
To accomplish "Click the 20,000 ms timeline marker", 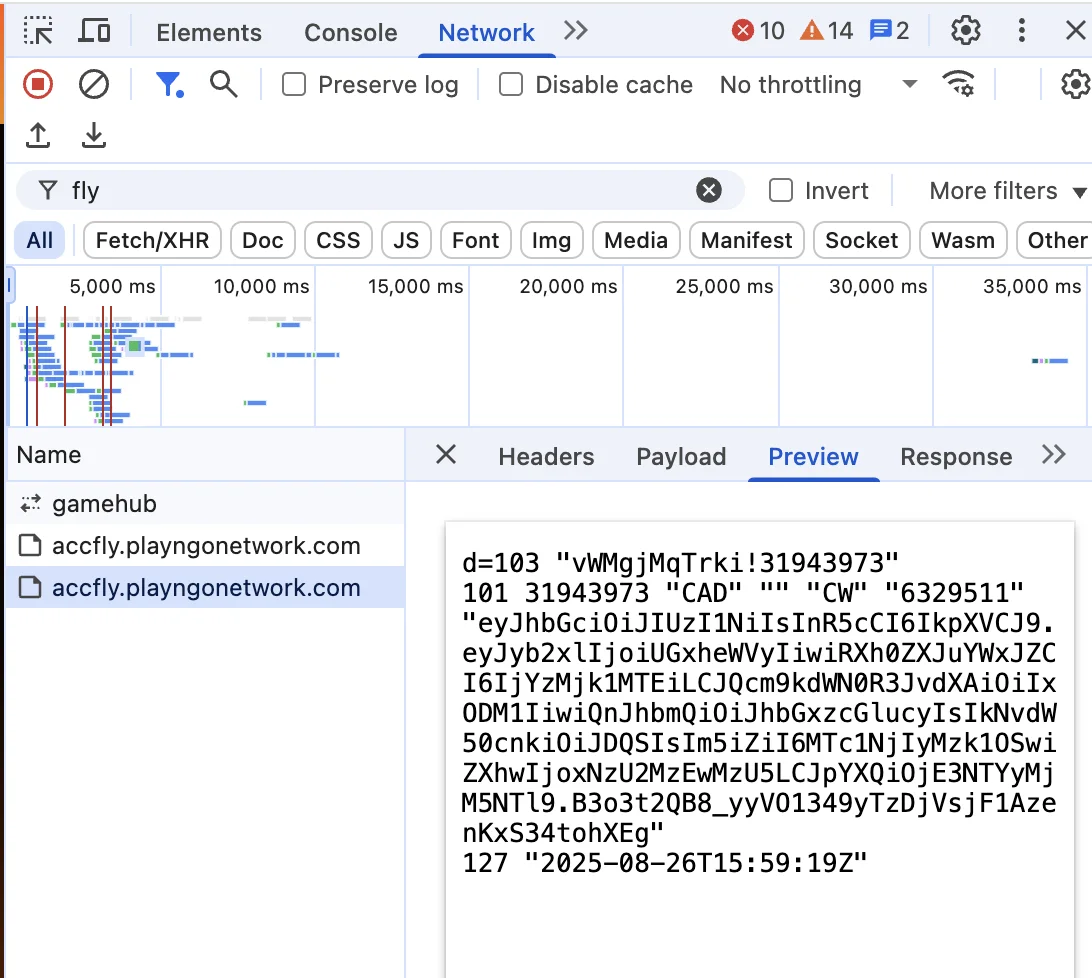I will (568, 286).
